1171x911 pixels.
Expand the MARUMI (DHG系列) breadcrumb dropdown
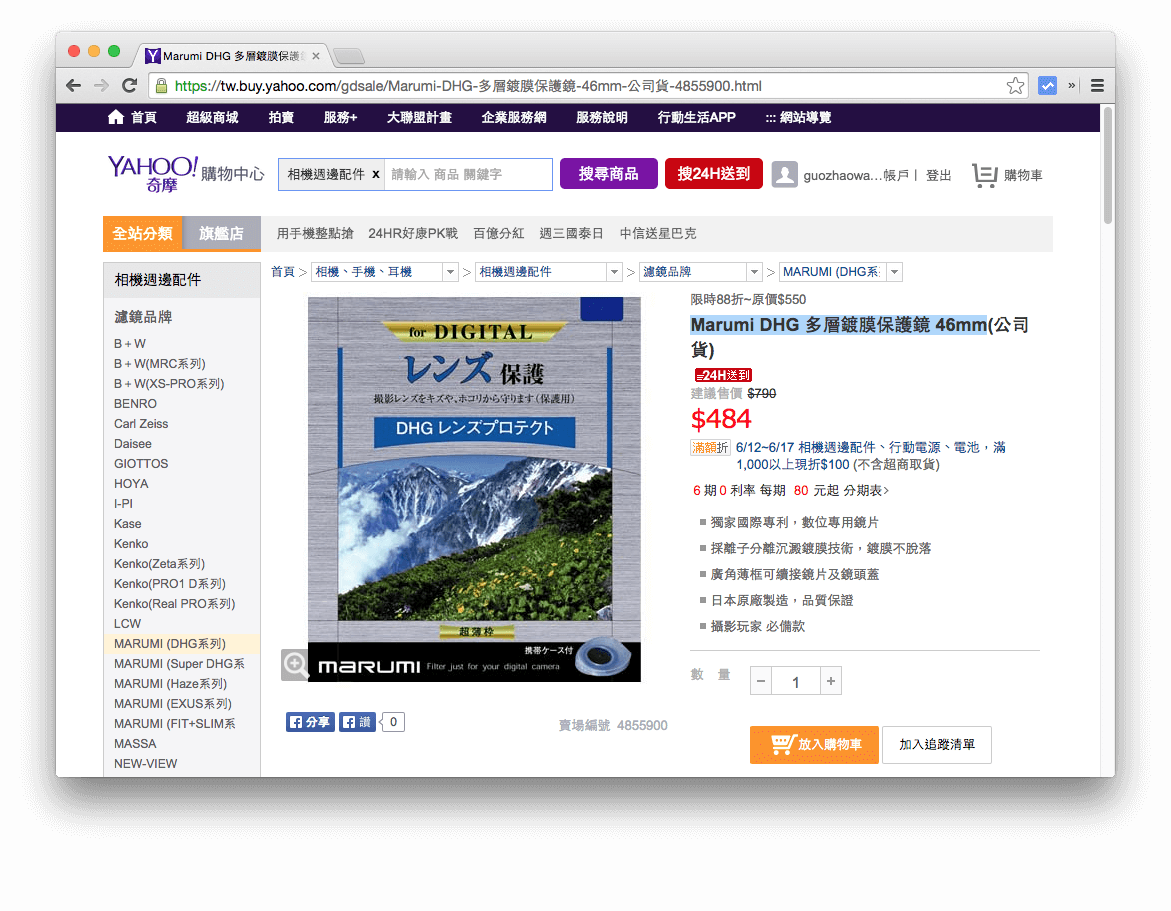[893, 272]
